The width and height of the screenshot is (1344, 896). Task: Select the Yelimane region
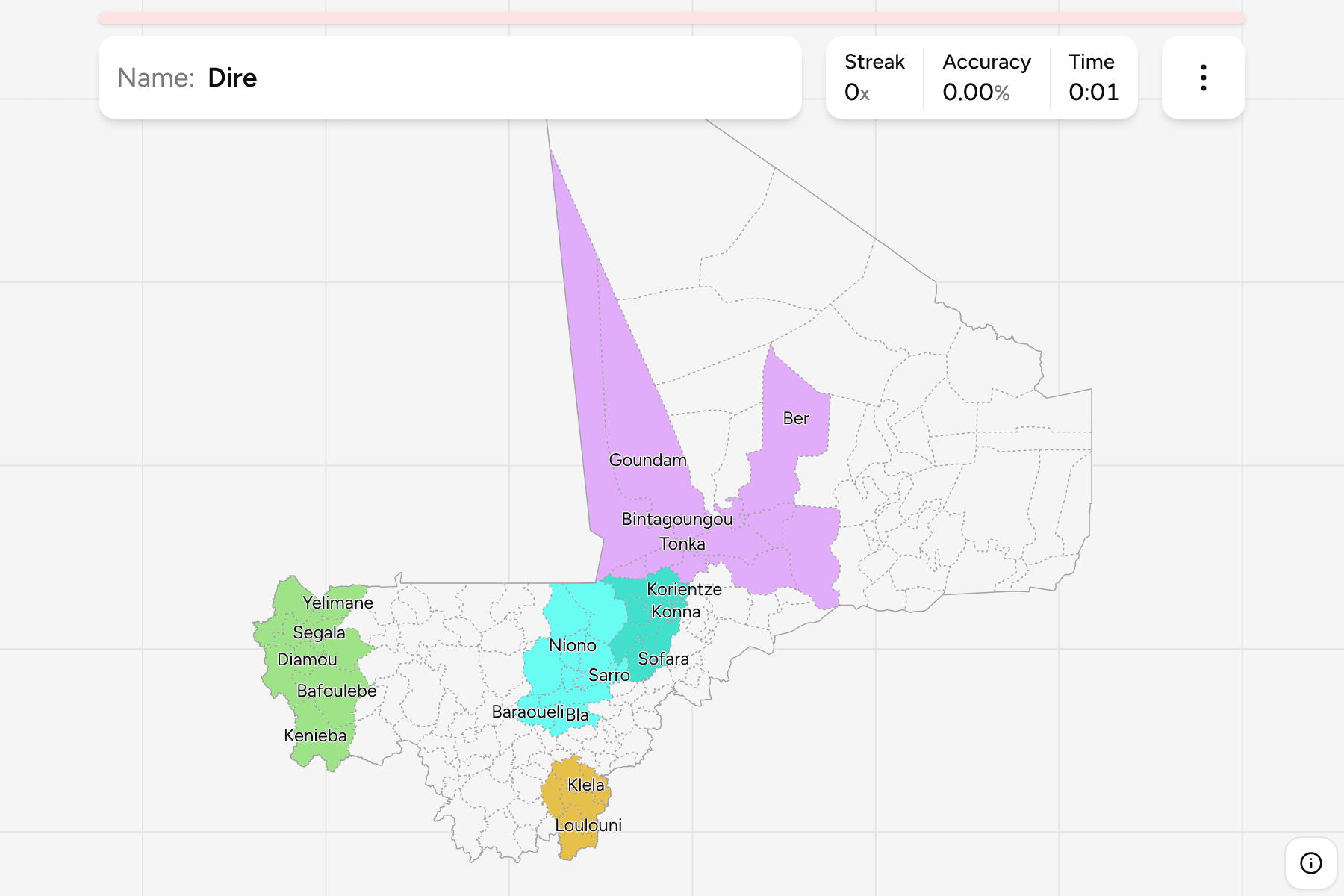(337, 603)
